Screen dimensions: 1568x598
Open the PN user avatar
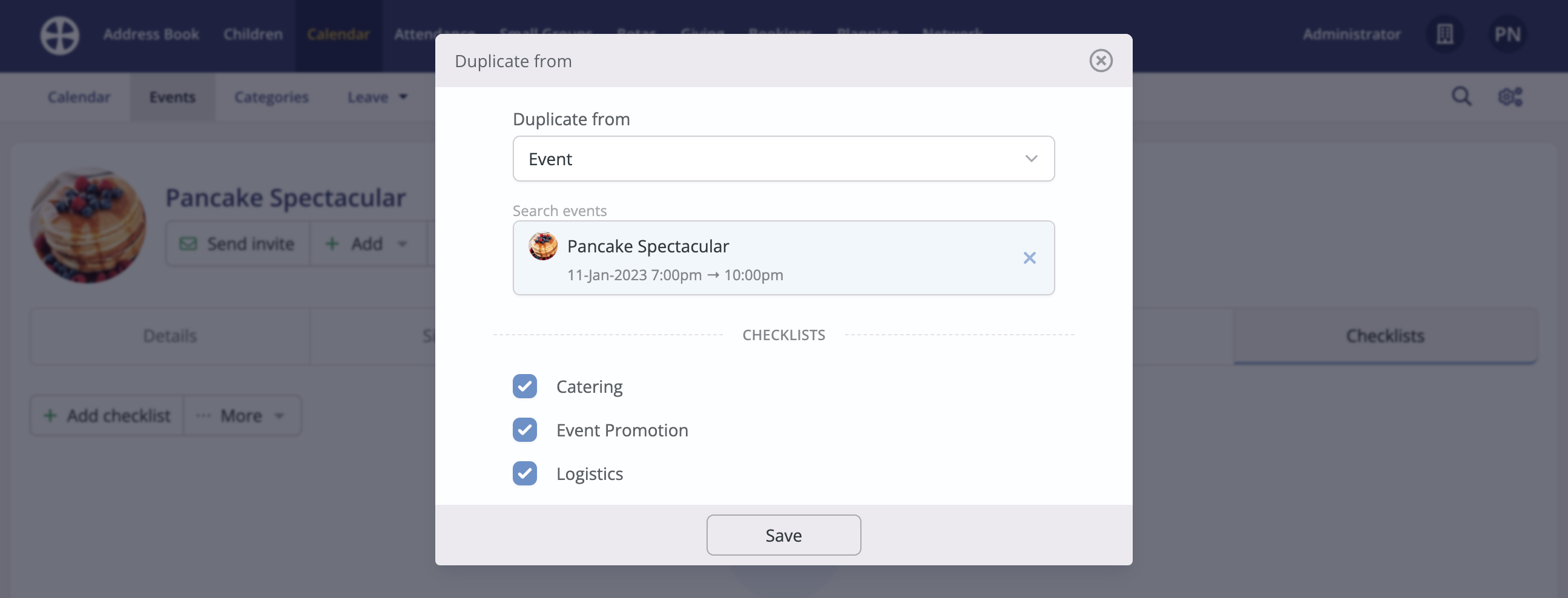point(1507,34)
